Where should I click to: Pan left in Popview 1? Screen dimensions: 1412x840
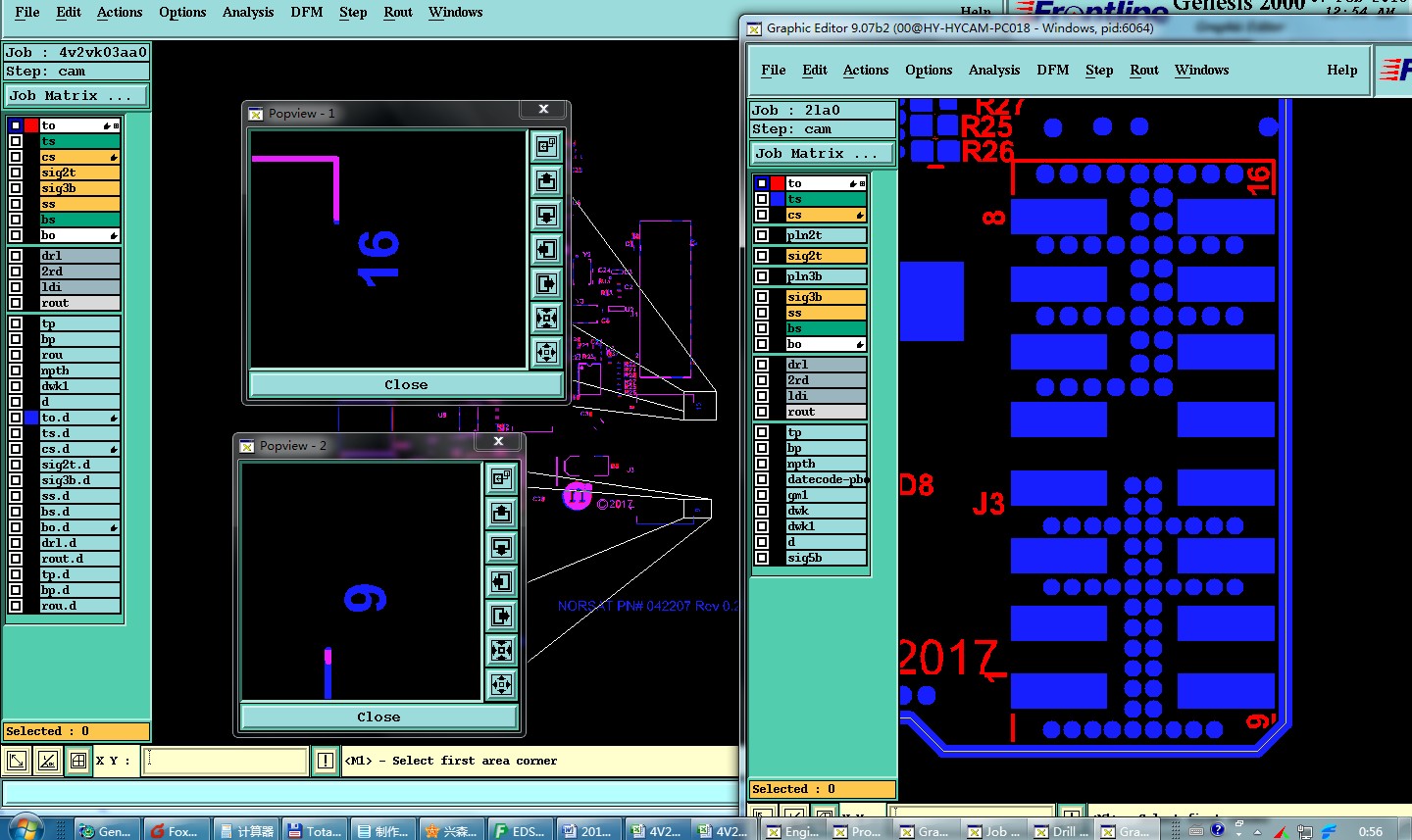pos(547,249)
